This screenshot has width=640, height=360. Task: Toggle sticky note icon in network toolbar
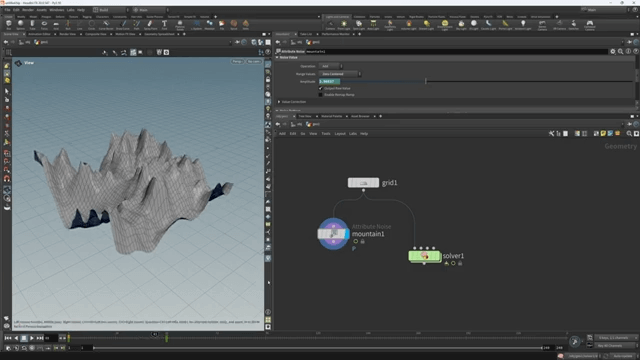click(603, 133)
